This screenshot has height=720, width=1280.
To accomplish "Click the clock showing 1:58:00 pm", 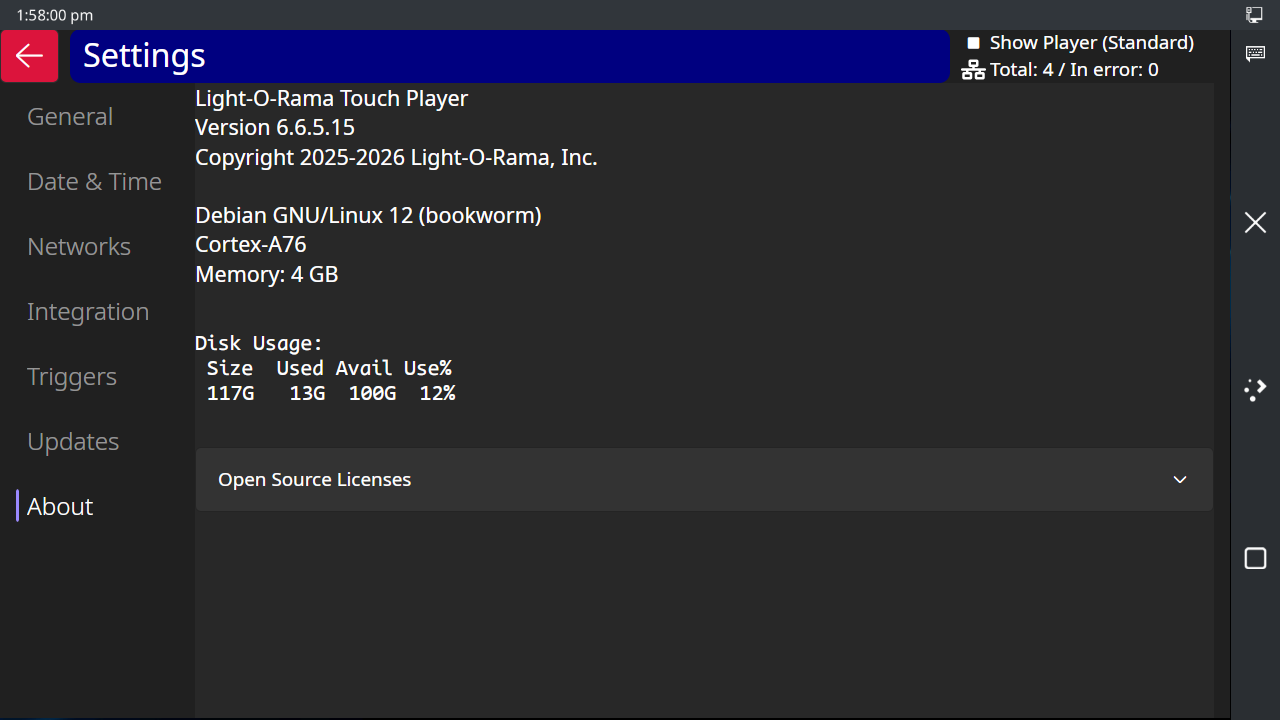I will point(55,15).
